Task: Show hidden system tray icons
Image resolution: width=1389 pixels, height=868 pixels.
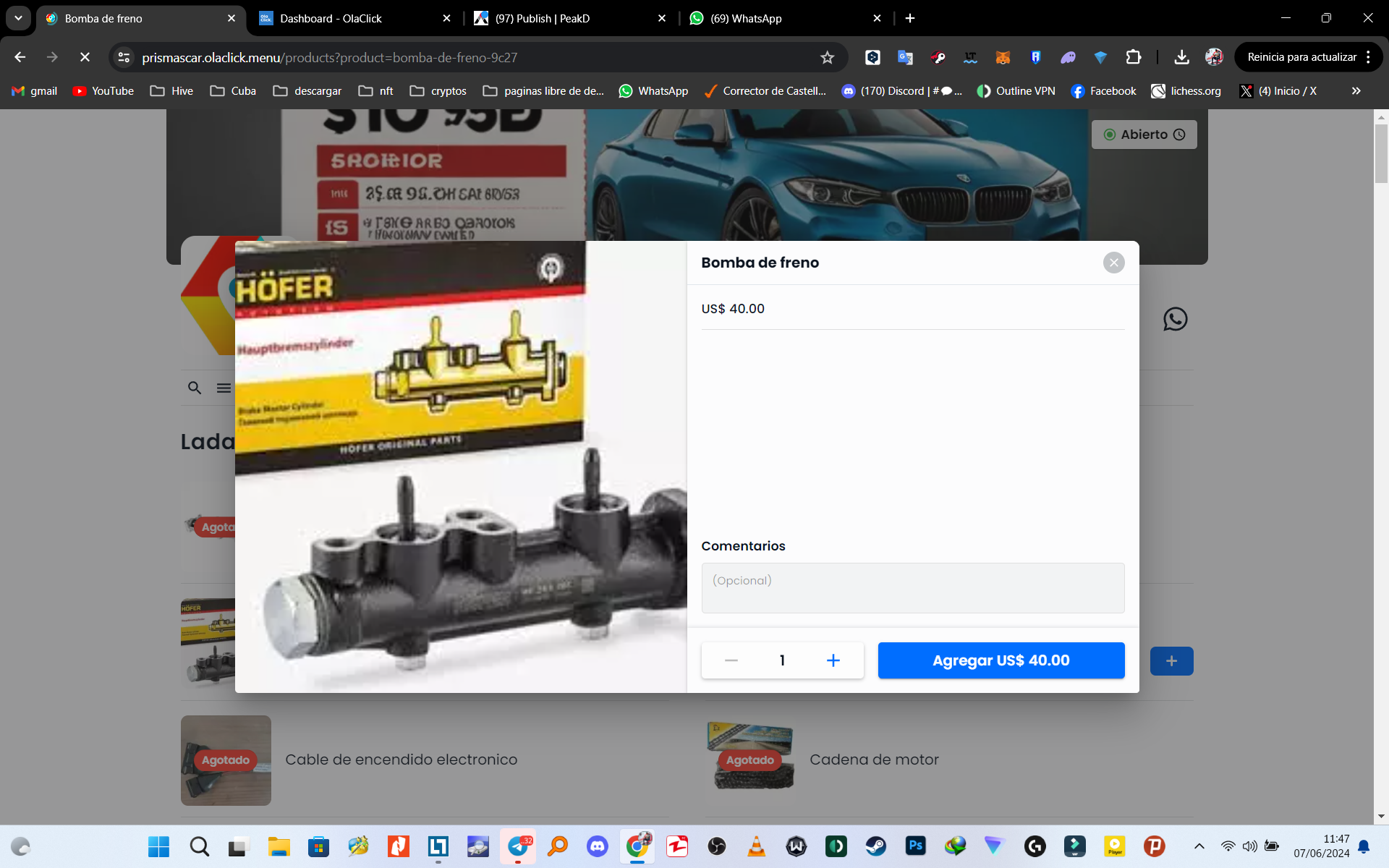Action: (1199, 846)
